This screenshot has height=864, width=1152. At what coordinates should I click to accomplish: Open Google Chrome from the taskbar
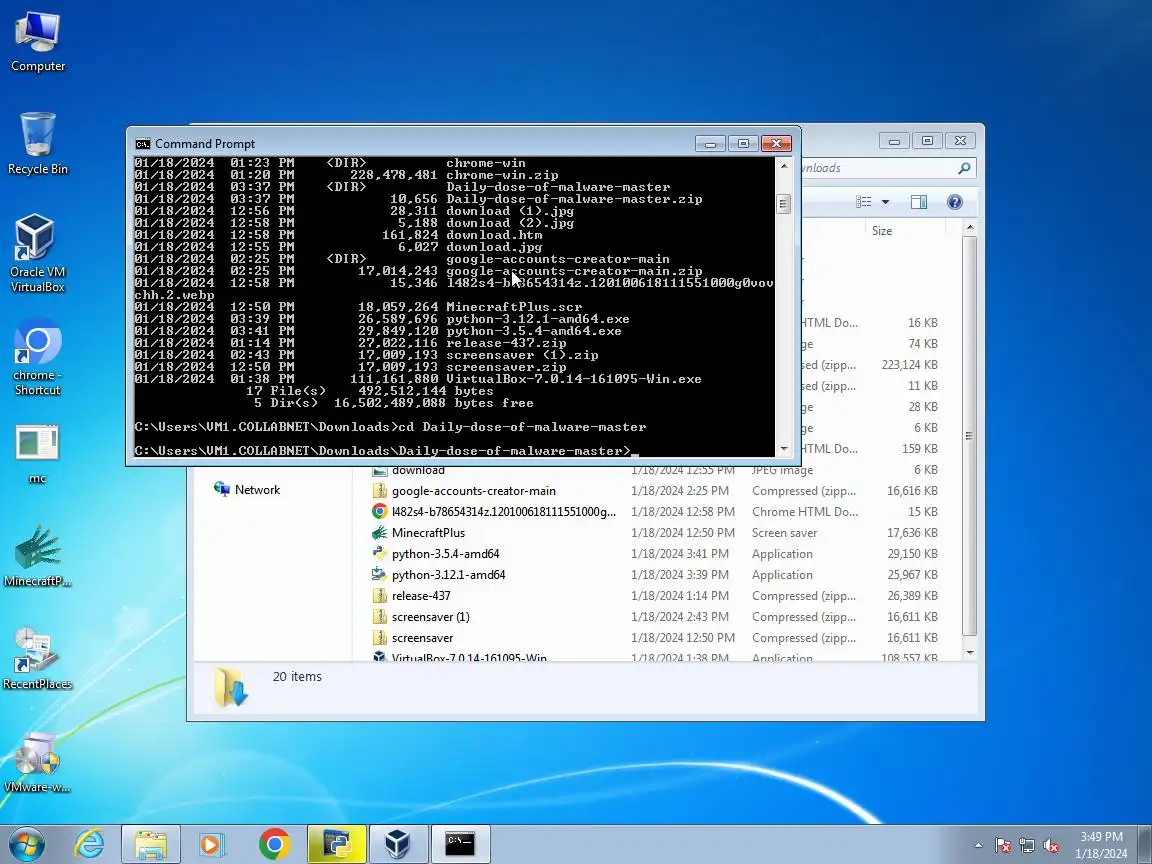tap(274, 844)
